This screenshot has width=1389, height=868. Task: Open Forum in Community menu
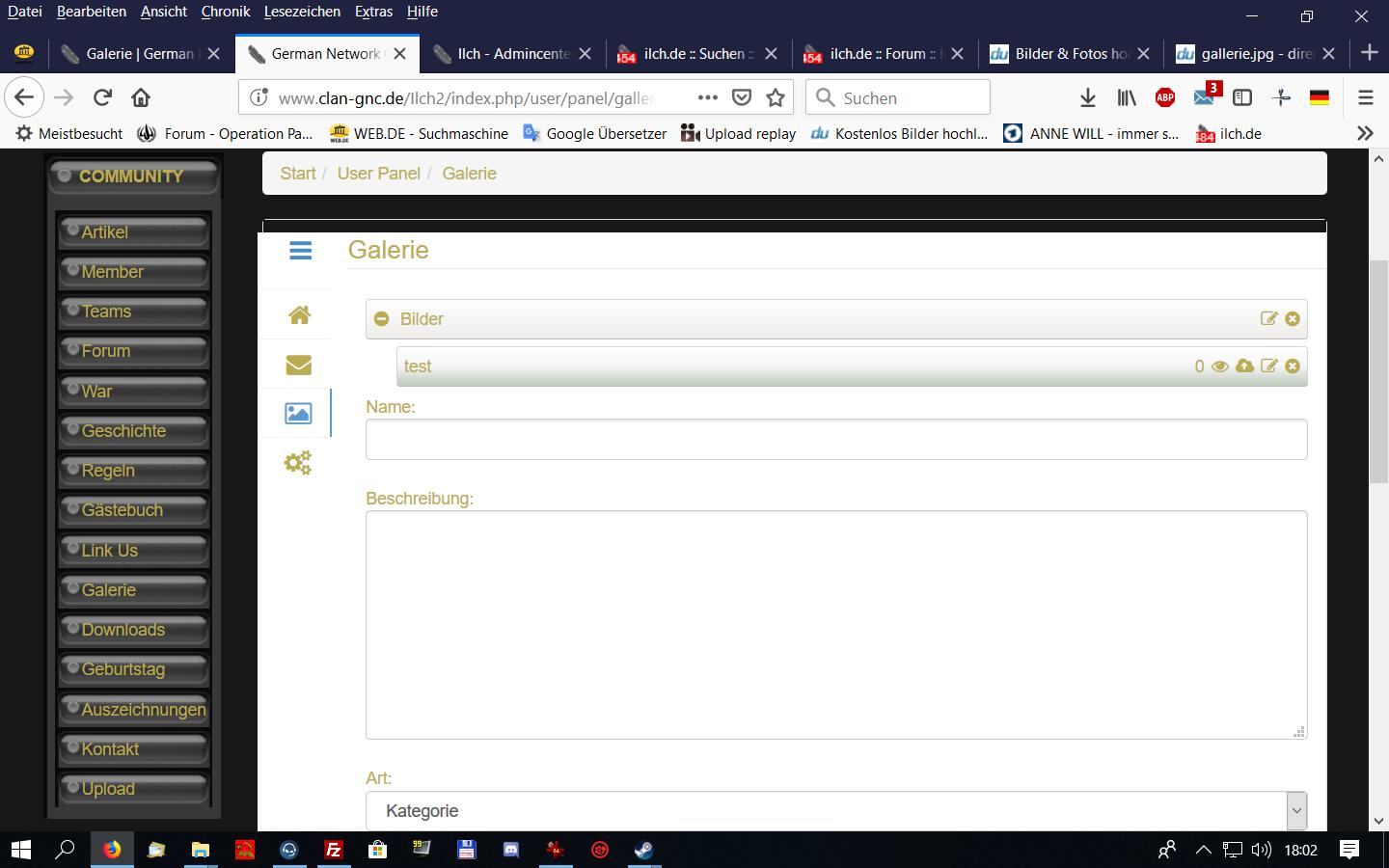(134, 351)
